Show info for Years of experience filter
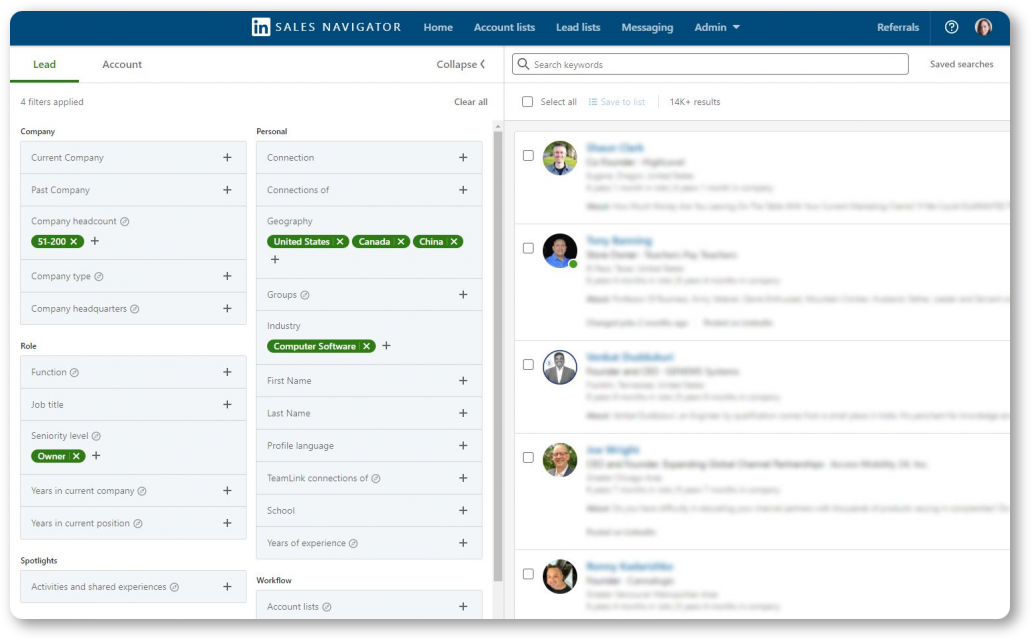 353,543
